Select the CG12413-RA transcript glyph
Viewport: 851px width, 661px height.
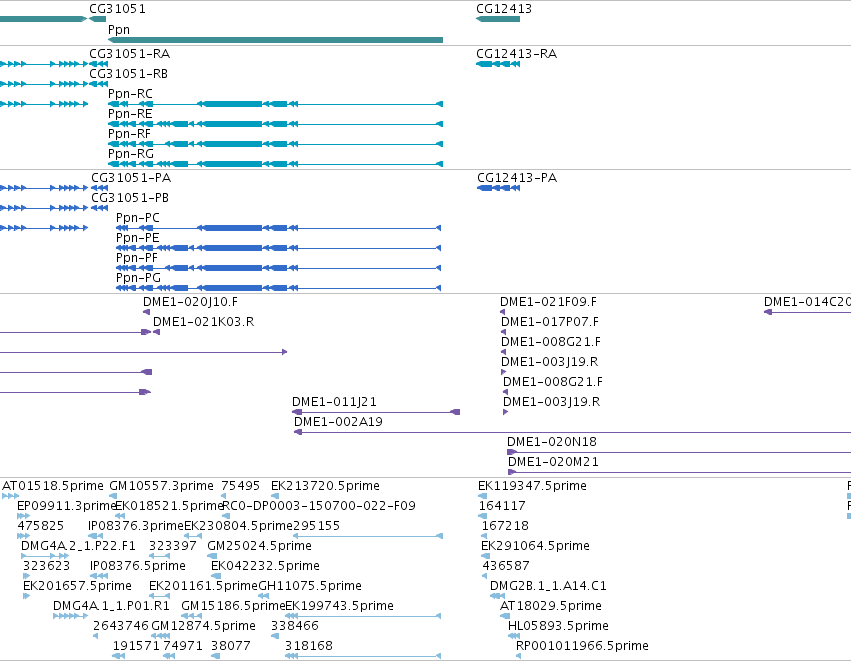point(498,64)
